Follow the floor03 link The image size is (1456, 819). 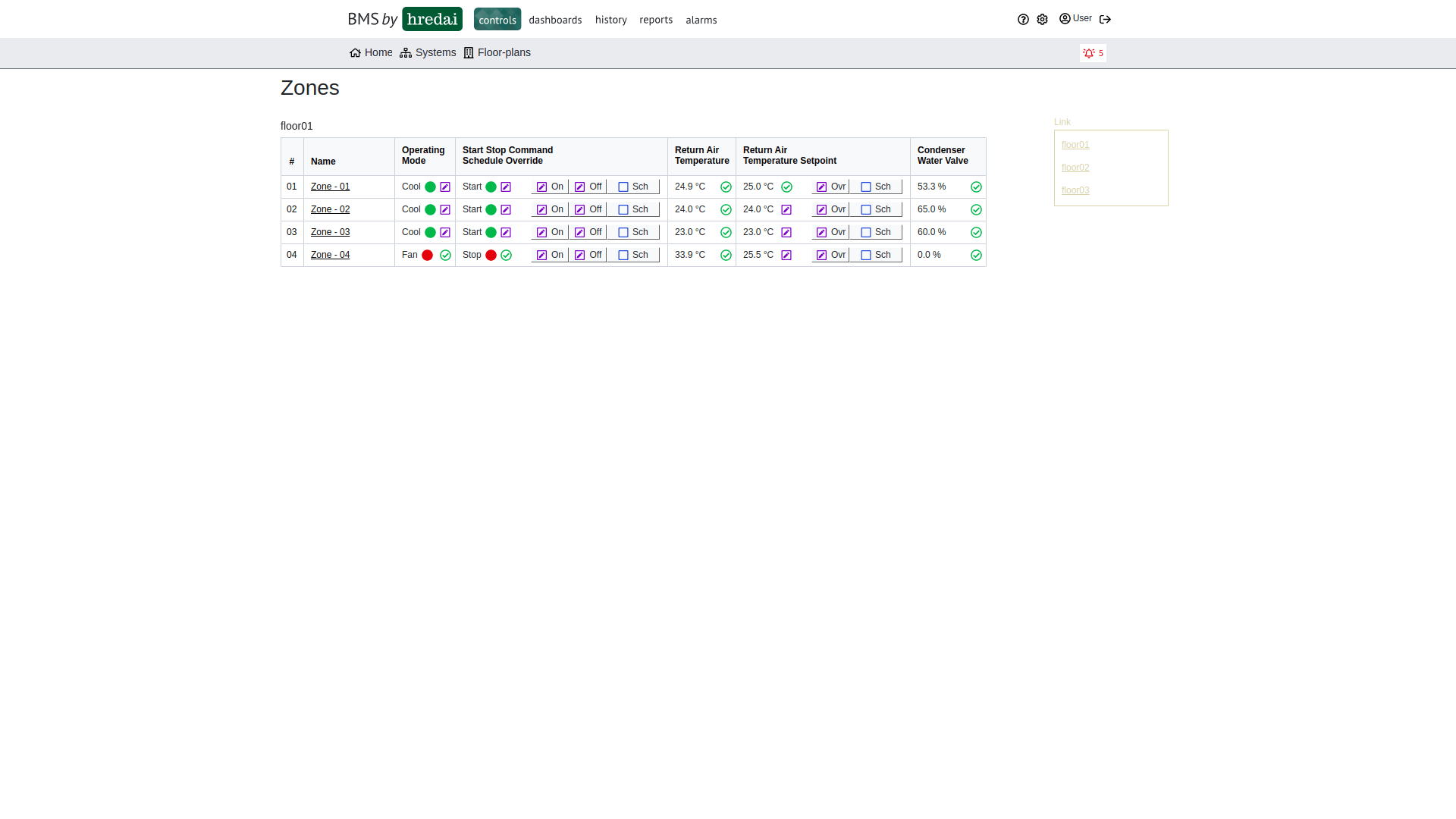pos(1075,190)
